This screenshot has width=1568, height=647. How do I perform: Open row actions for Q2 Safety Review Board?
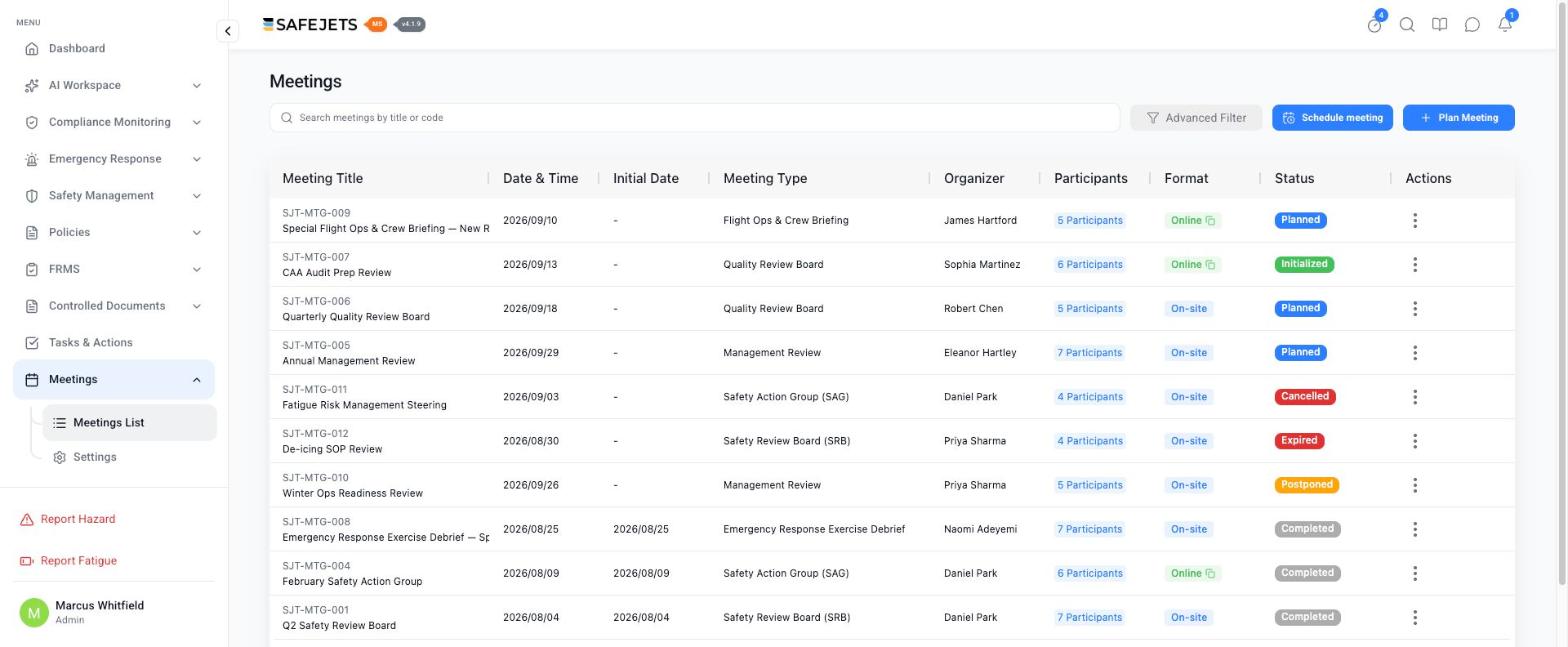pyautogui.click(x=1414, y=617)
